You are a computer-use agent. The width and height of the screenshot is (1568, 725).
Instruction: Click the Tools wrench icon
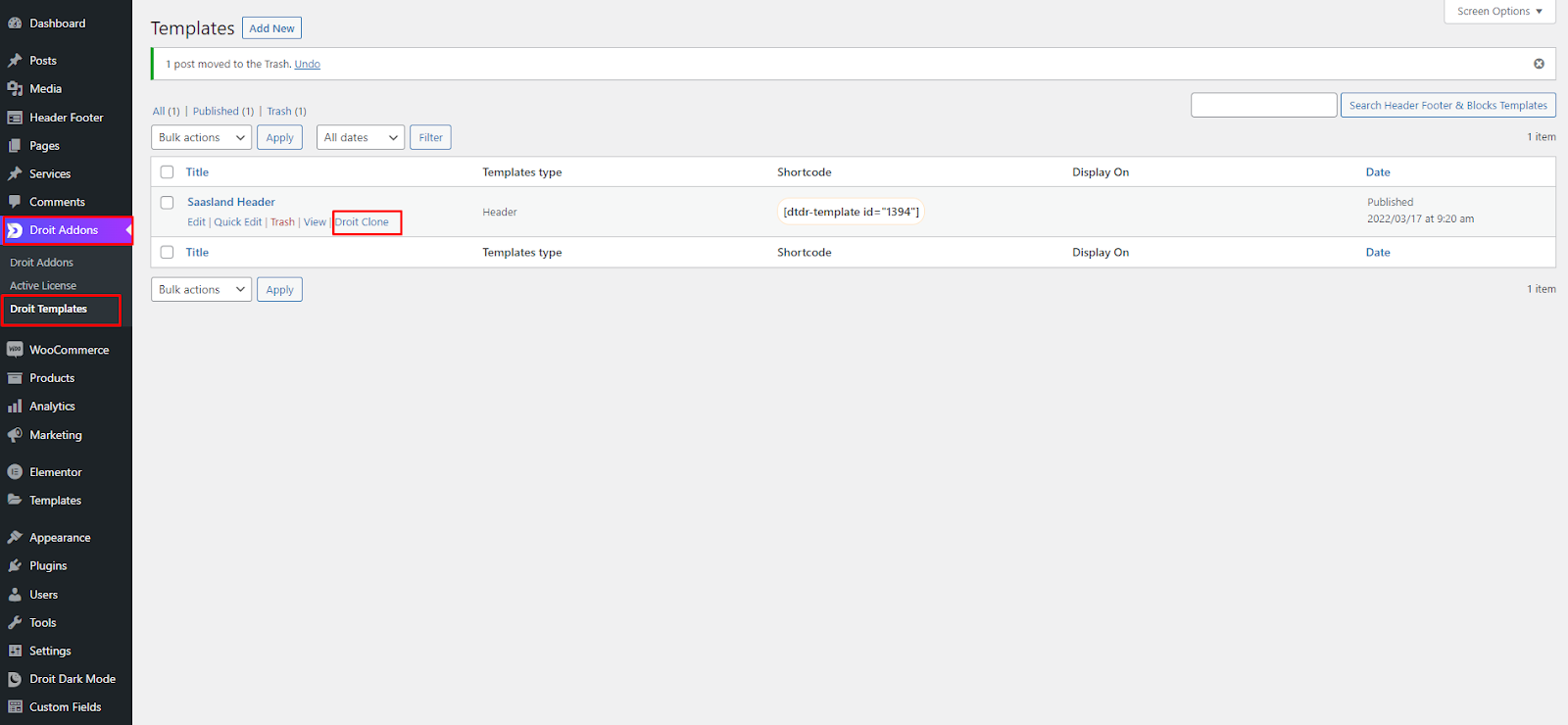pos(15,623)
